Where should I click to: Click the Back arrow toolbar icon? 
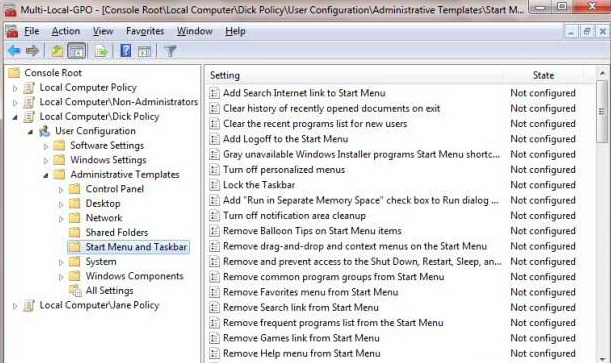[14, 51]
